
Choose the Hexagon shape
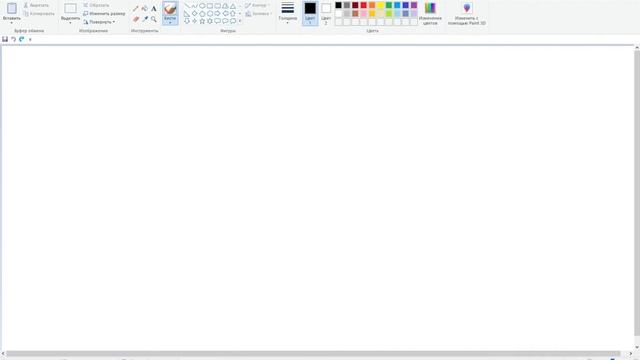(x=210, y=13)
